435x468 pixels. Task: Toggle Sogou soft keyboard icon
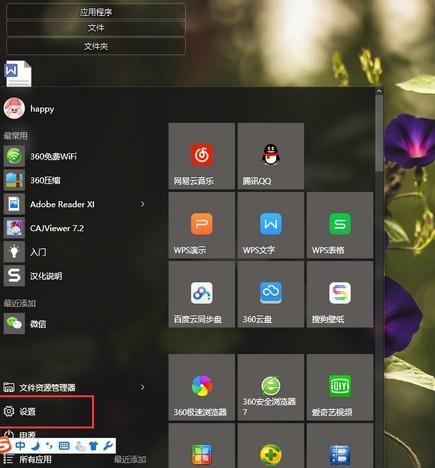coord(64,446)
